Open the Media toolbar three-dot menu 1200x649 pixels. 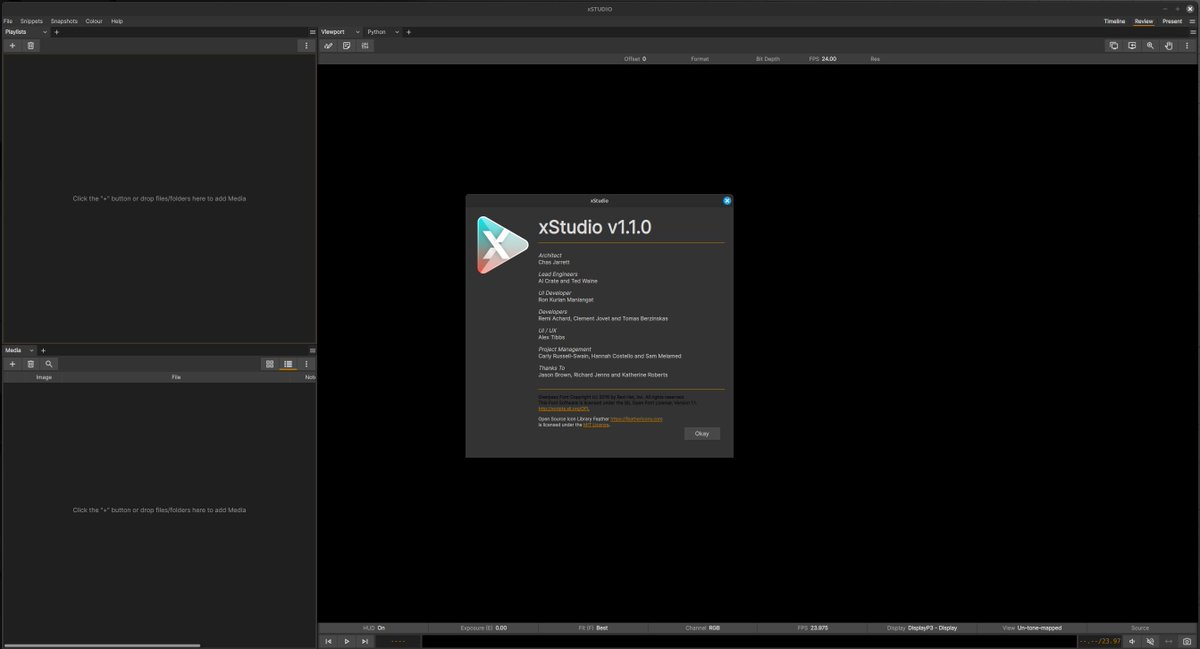[x=306, y=364]
